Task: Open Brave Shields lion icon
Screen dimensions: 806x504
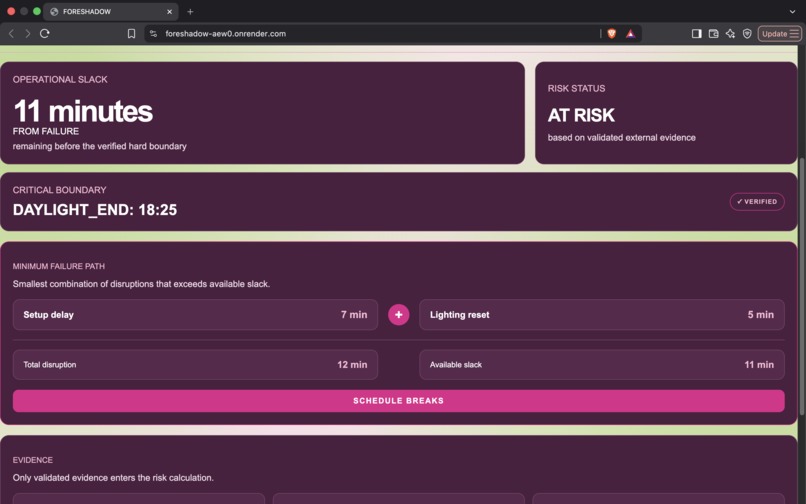Action: pyautogui.click(x=612, y=33)
